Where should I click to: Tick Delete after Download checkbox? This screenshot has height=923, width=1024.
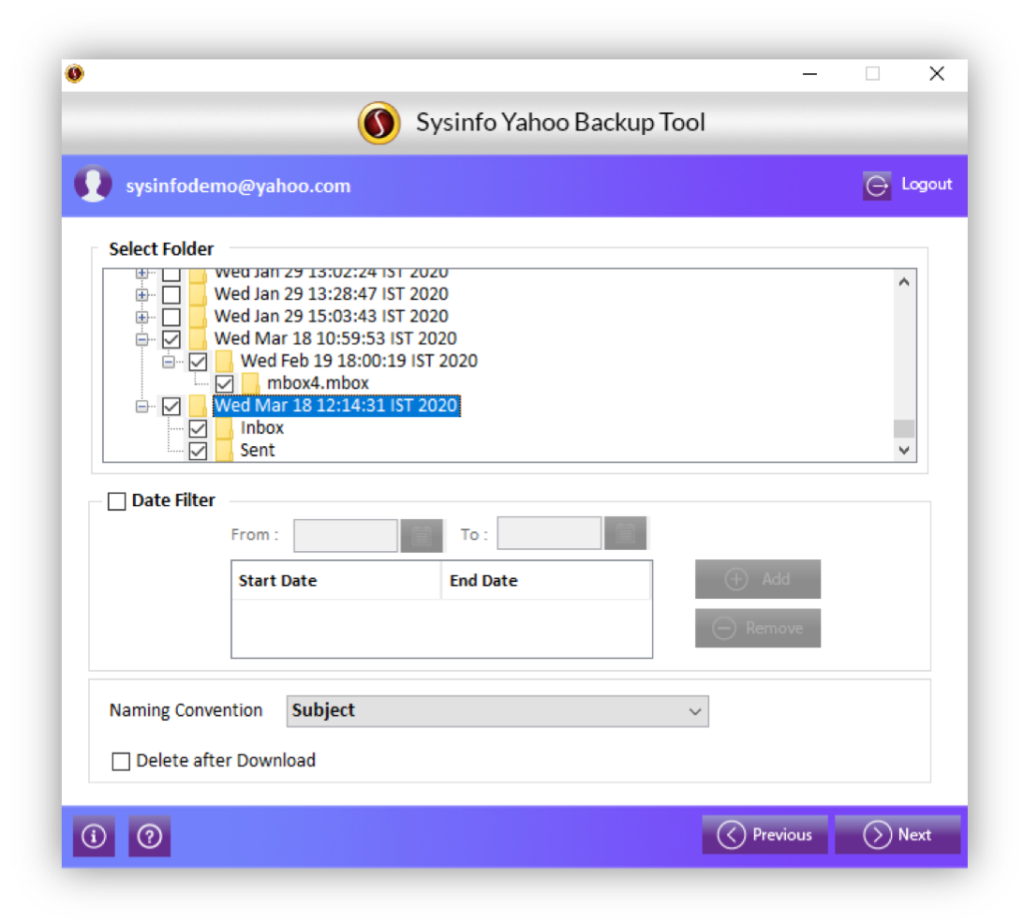point(121,761)
